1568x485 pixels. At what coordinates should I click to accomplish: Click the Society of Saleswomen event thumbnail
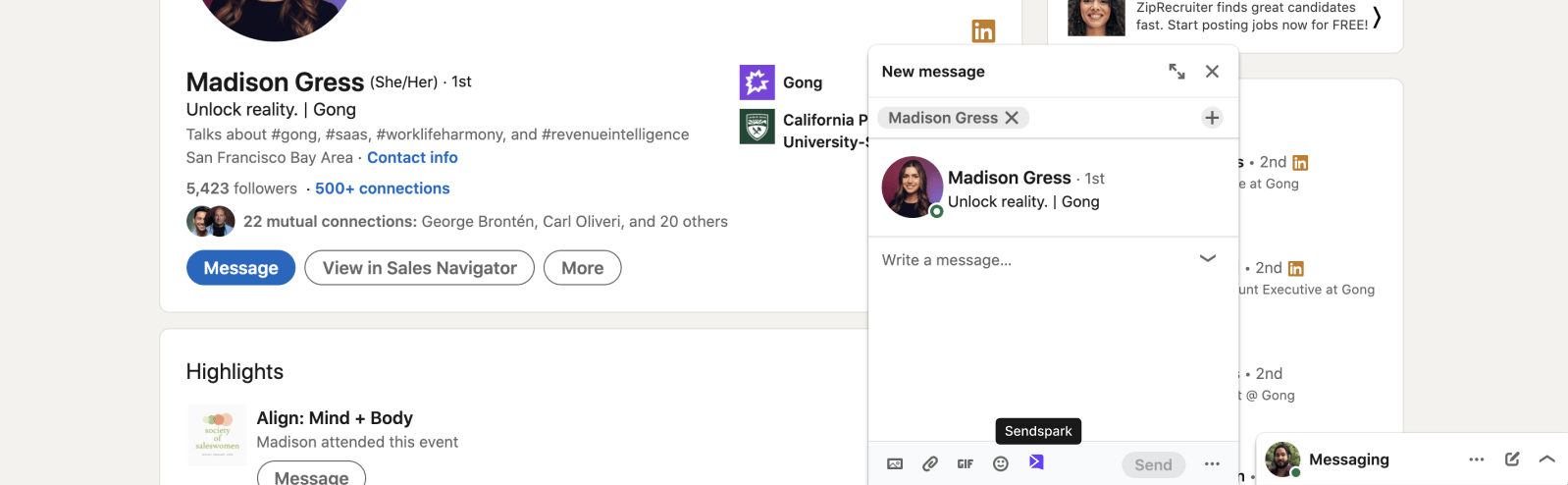point(217,434)
